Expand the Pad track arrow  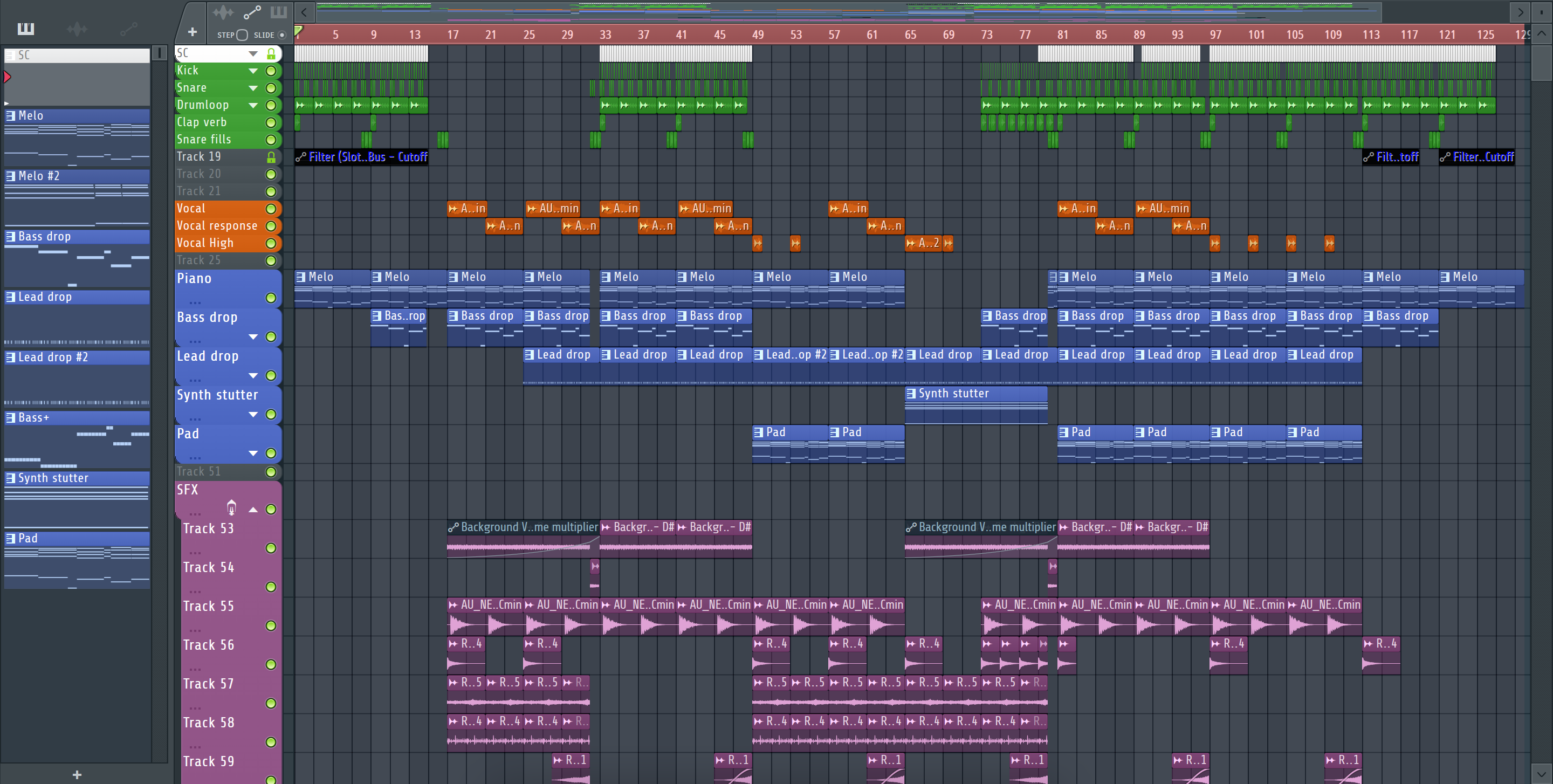pos(253,453)
